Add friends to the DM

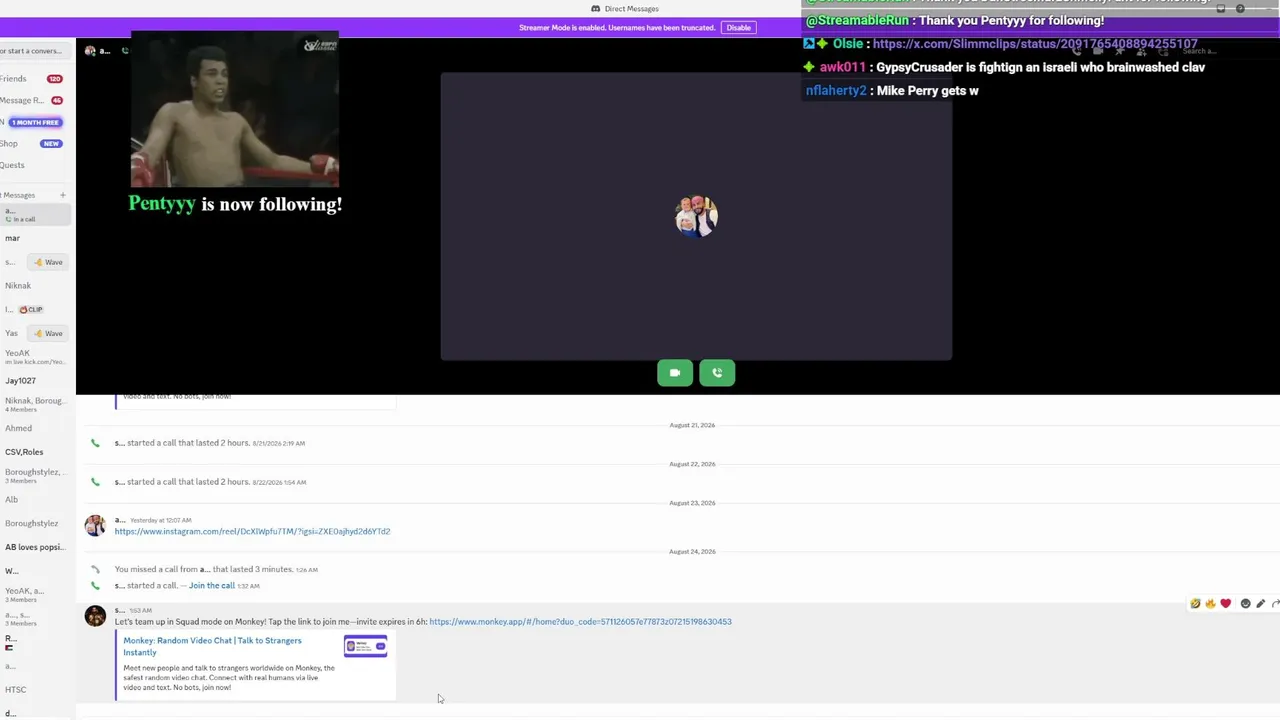[1141, 51]
